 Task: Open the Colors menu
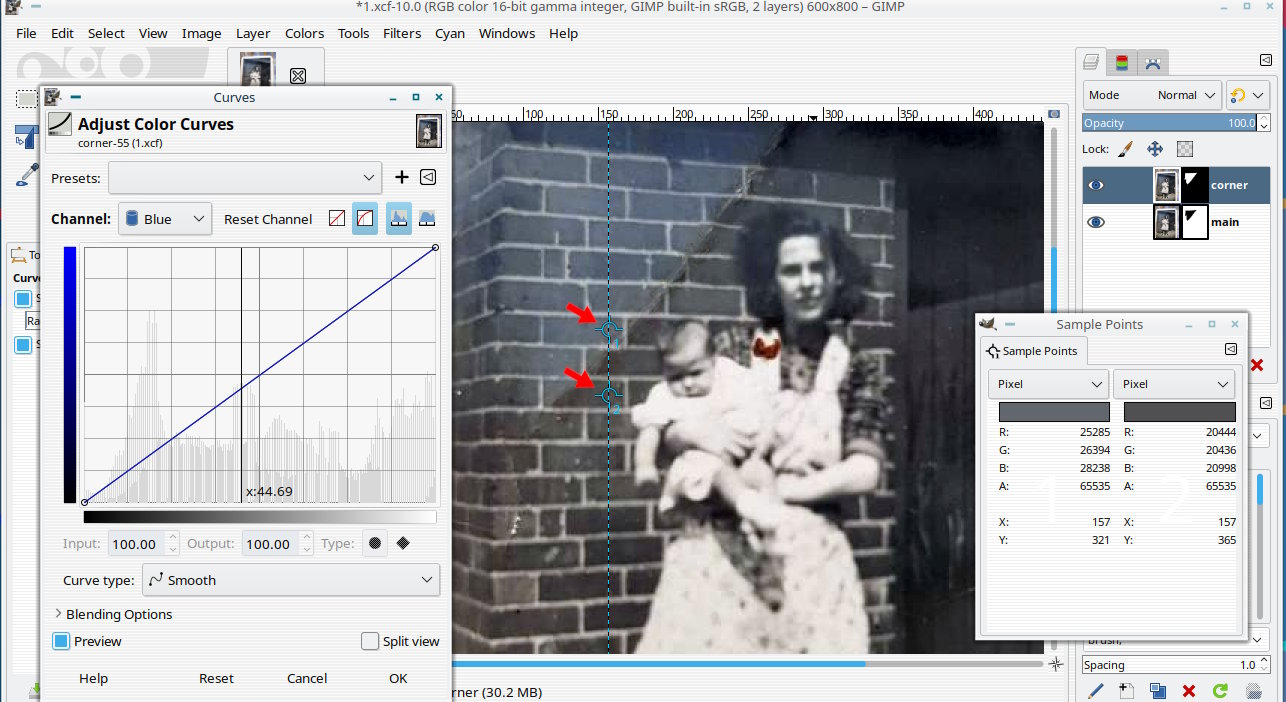pos(304,33)
